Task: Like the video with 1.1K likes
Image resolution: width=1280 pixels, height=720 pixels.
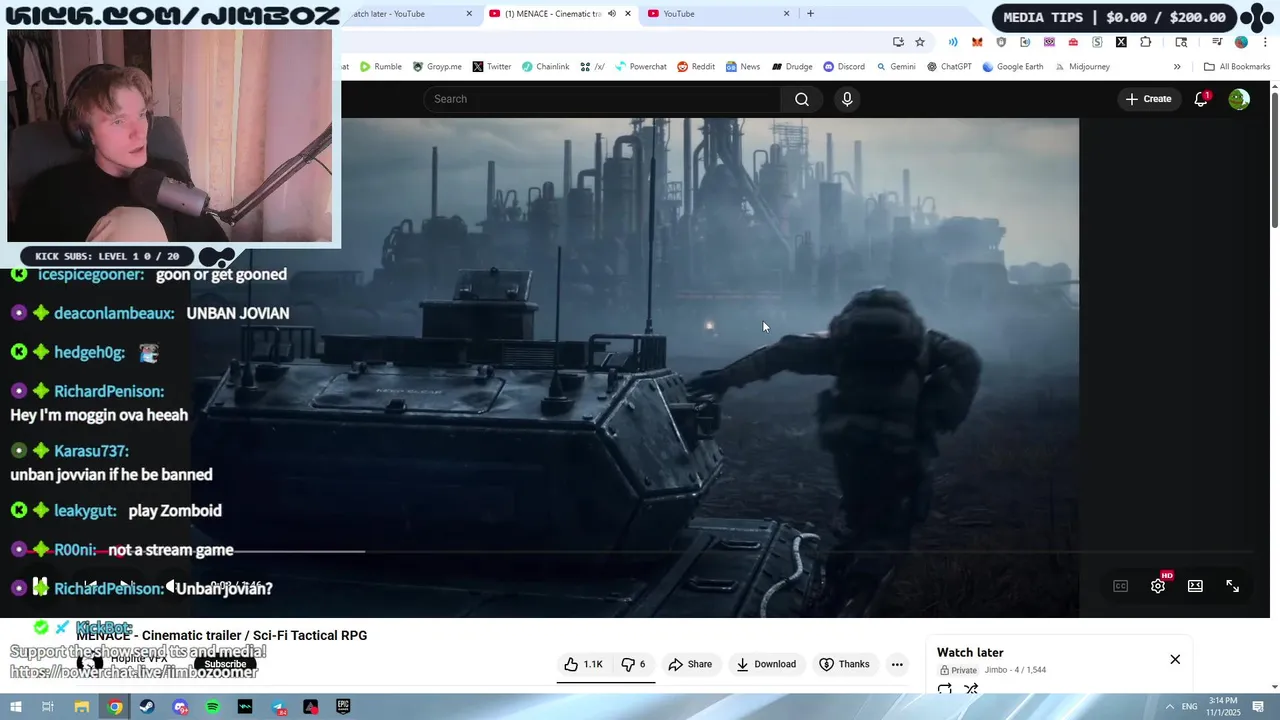Action: (x=583, y=664)
